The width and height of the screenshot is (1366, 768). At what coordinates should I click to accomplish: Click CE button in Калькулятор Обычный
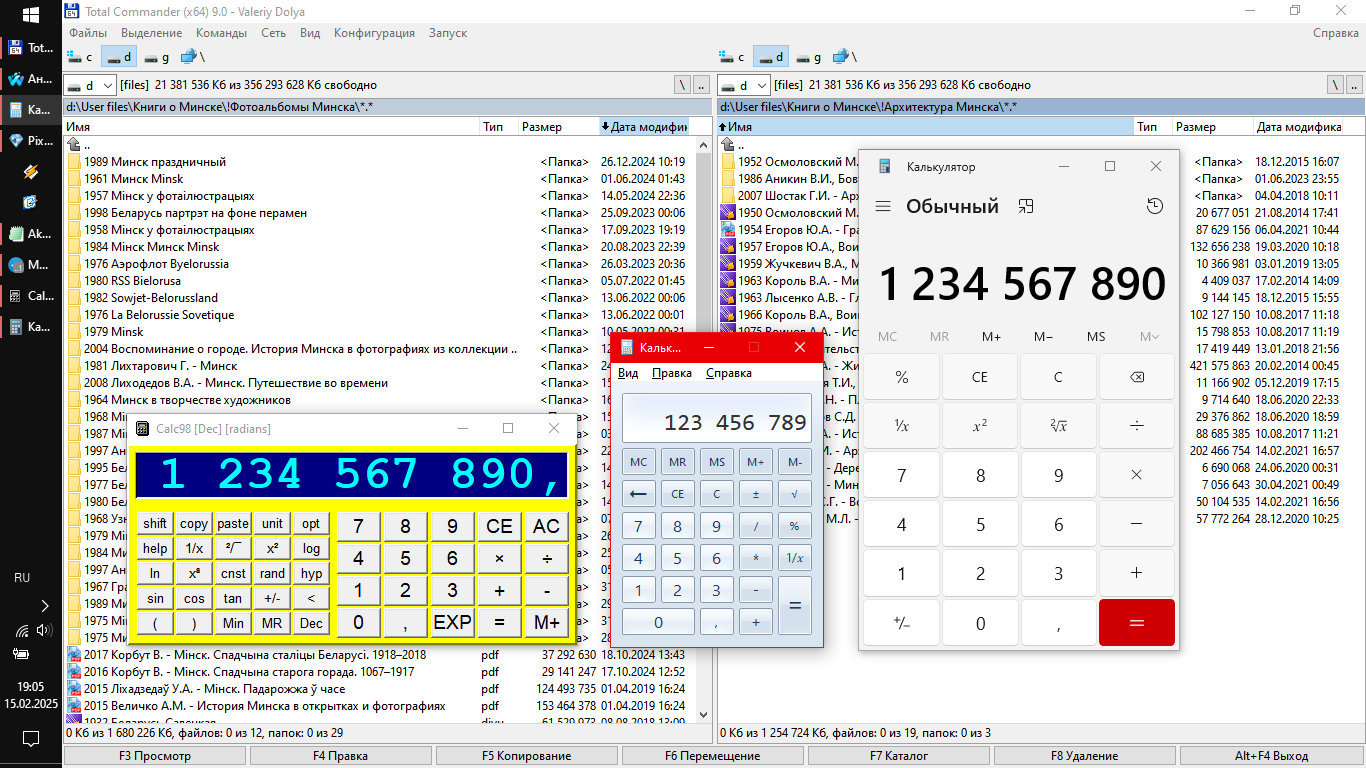tap(980, 377)
